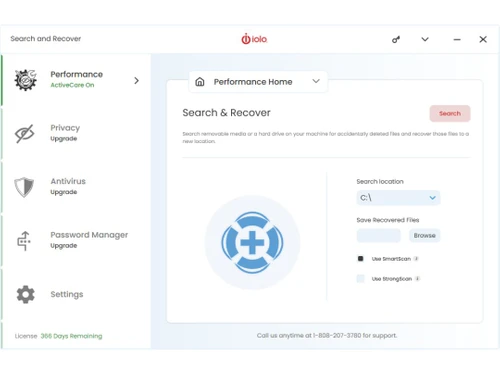The image size is (500, 375).
Task: Click the Search & Recover heading
Action: pyautogui.click(x=226, y=113)
